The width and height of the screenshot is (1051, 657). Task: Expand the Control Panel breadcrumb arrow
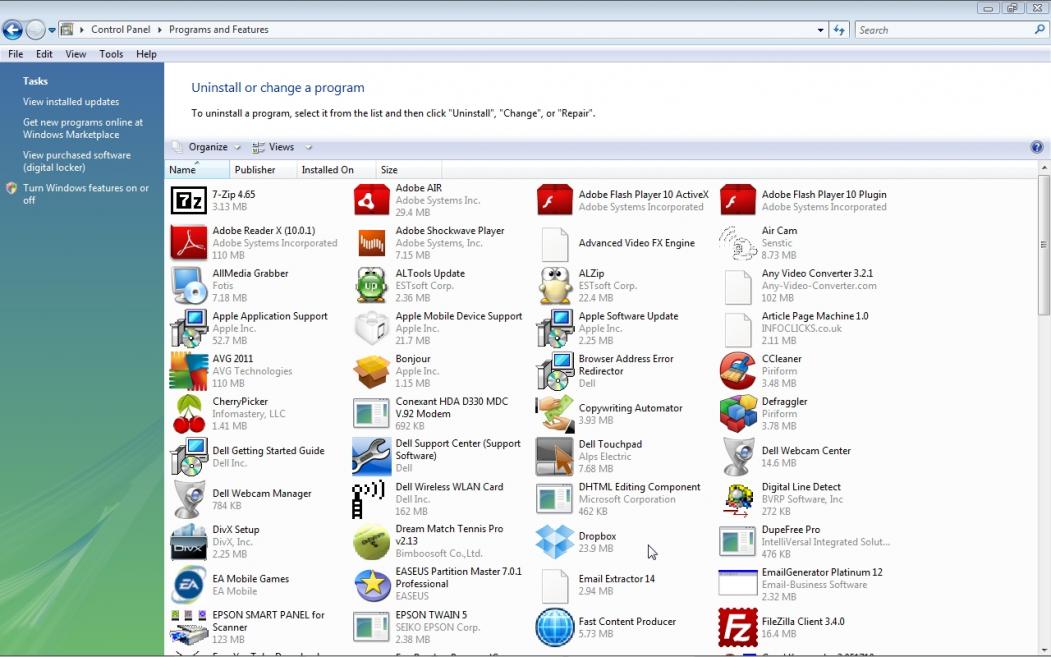click(x=160, y=29)
